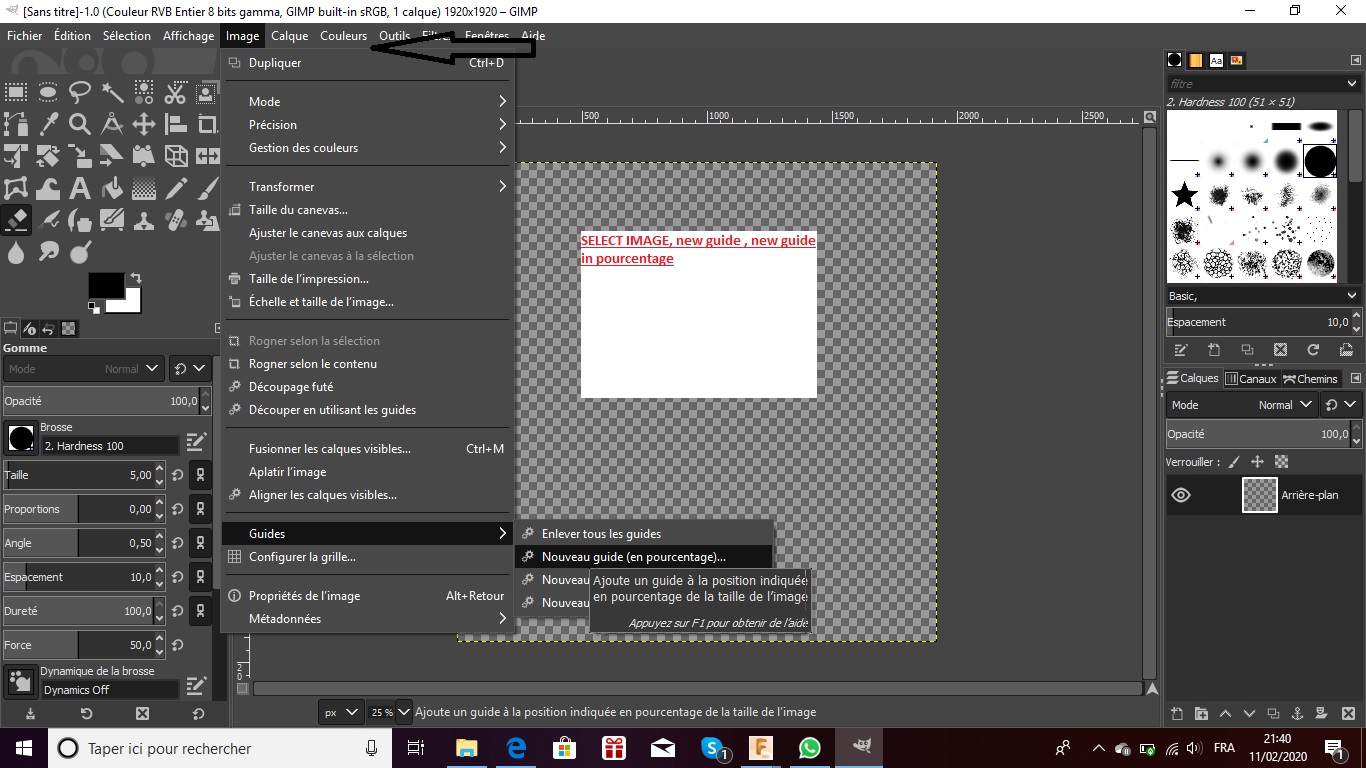1366x768 pixels.
Task: Select the Color Picker eyedropper tool
Action: click(x=48, y=125)
